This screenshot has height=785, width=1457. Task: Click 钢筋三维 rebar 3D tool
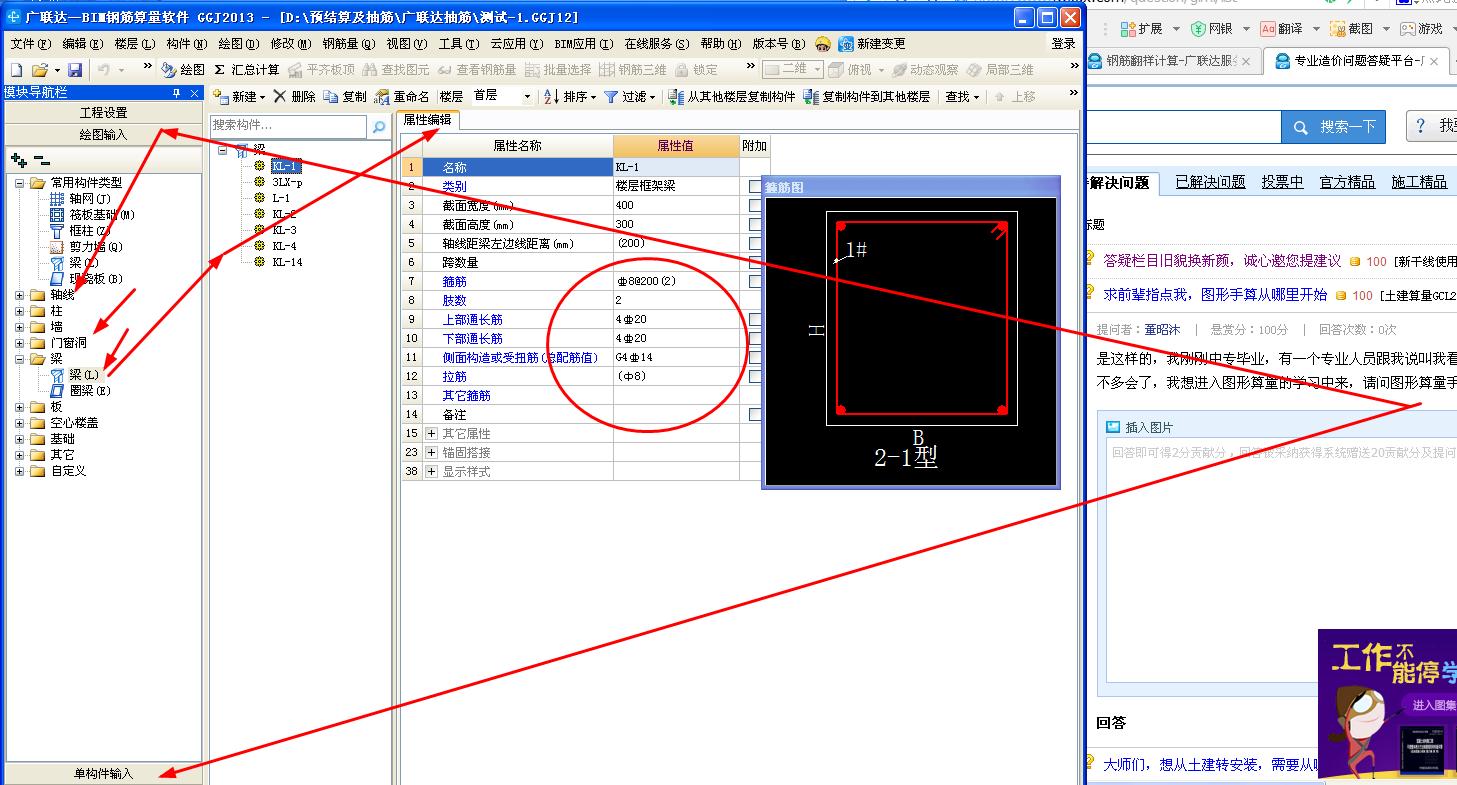633,70
